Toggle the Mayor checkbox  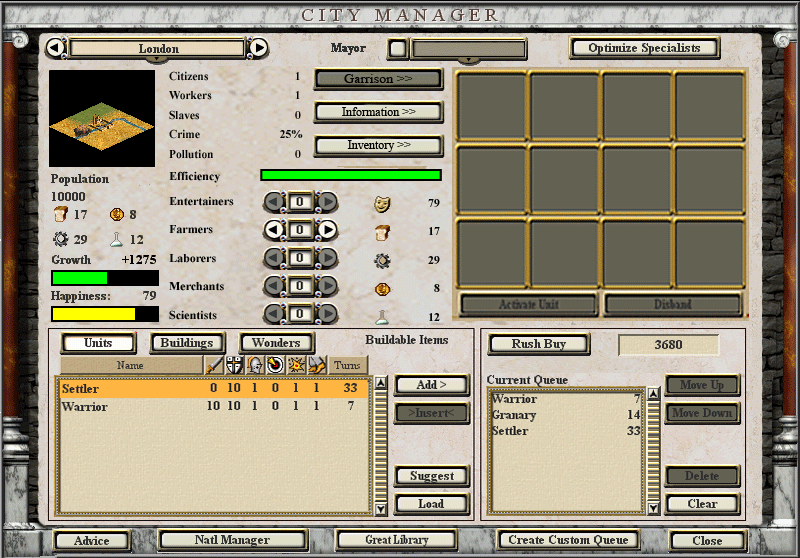(x=397, y=49)
